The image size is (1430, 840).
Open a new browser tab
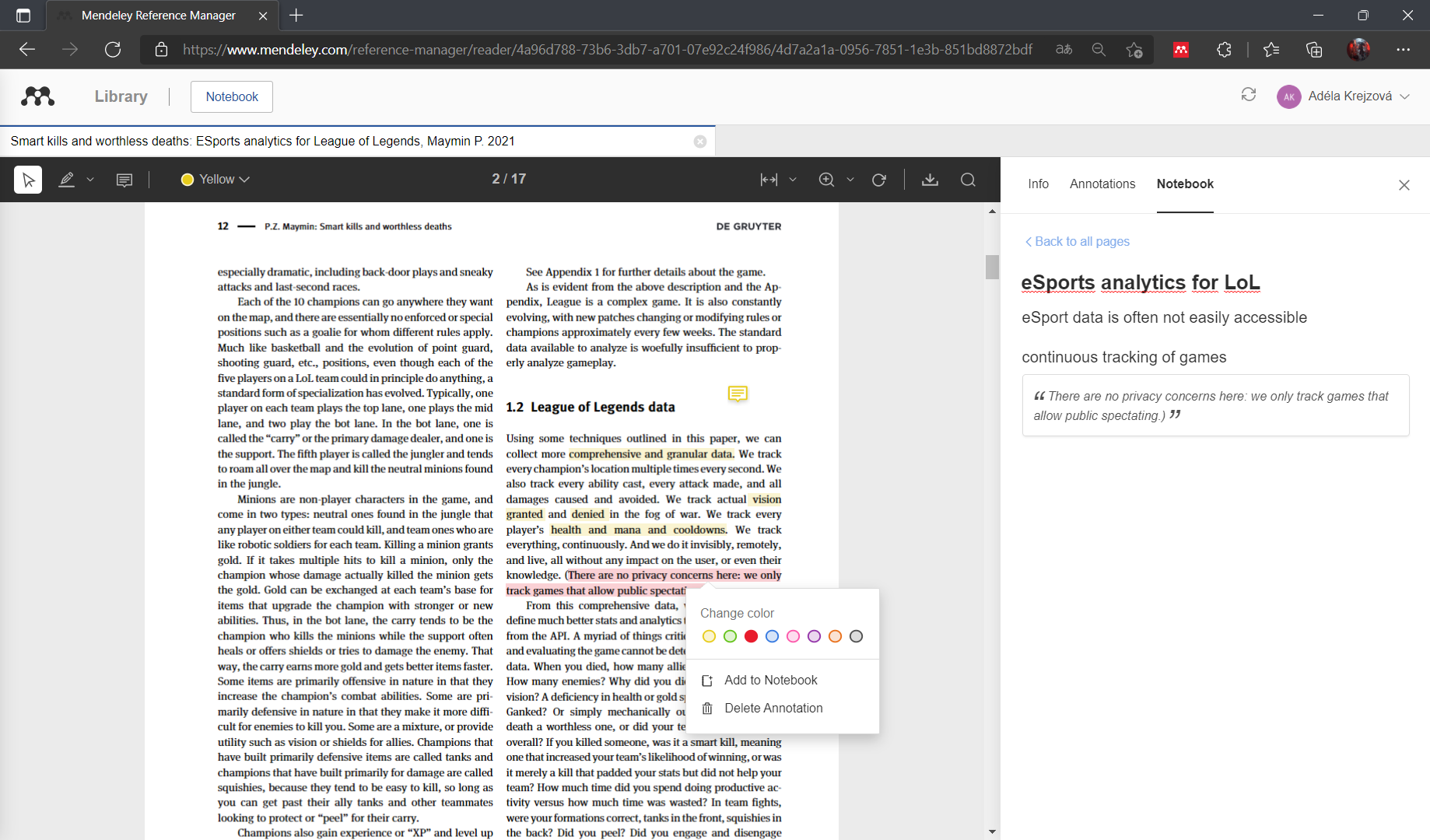point(296,16)
